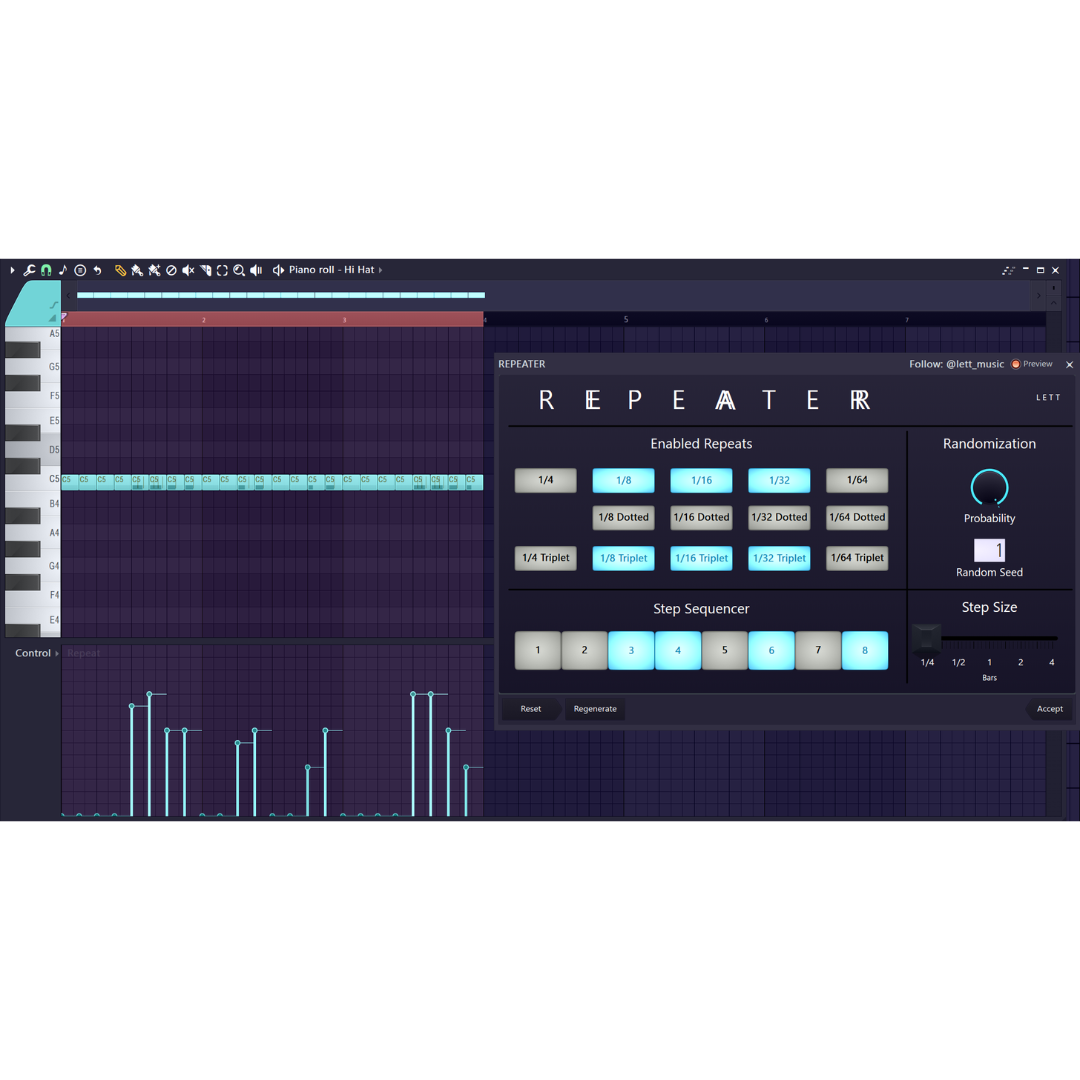The height and width of the screenshot is (1080, 1080).
Task: Click the Reset button
Action: point(530,709)
